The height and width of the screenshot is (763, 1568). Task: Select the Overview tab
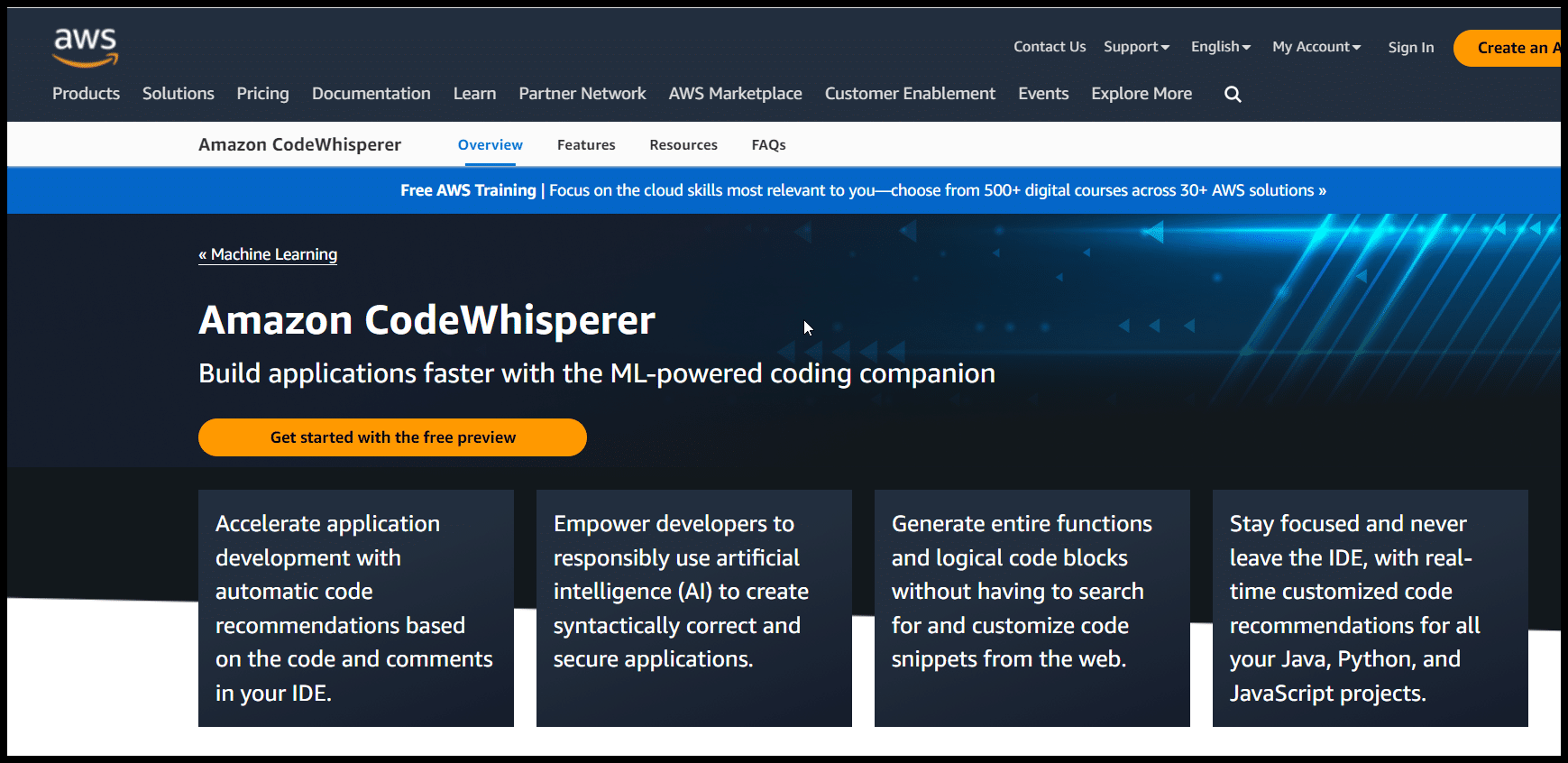pyautogui.click(x=490, y=144)
